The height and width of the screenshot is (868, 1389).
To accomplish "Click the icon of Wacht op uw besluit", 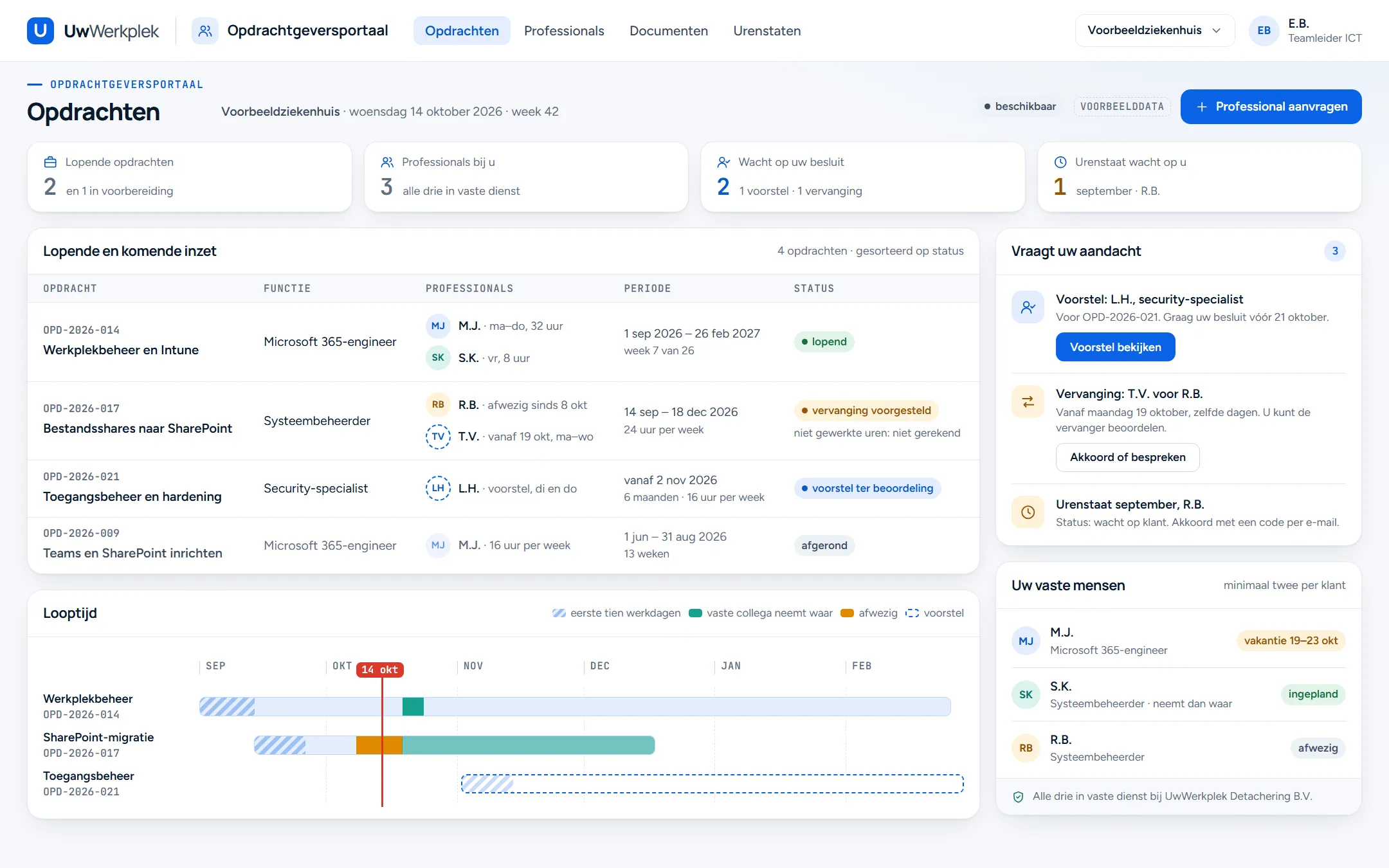I will (724, 162).
